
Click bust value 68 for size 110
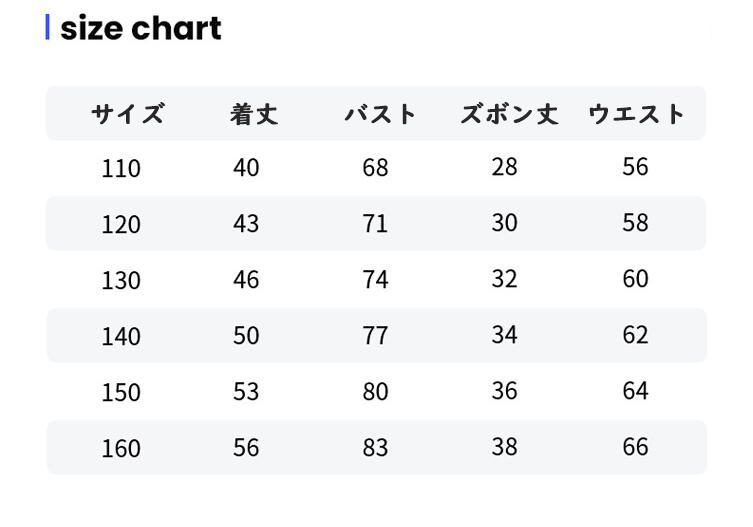click(375, 167)
